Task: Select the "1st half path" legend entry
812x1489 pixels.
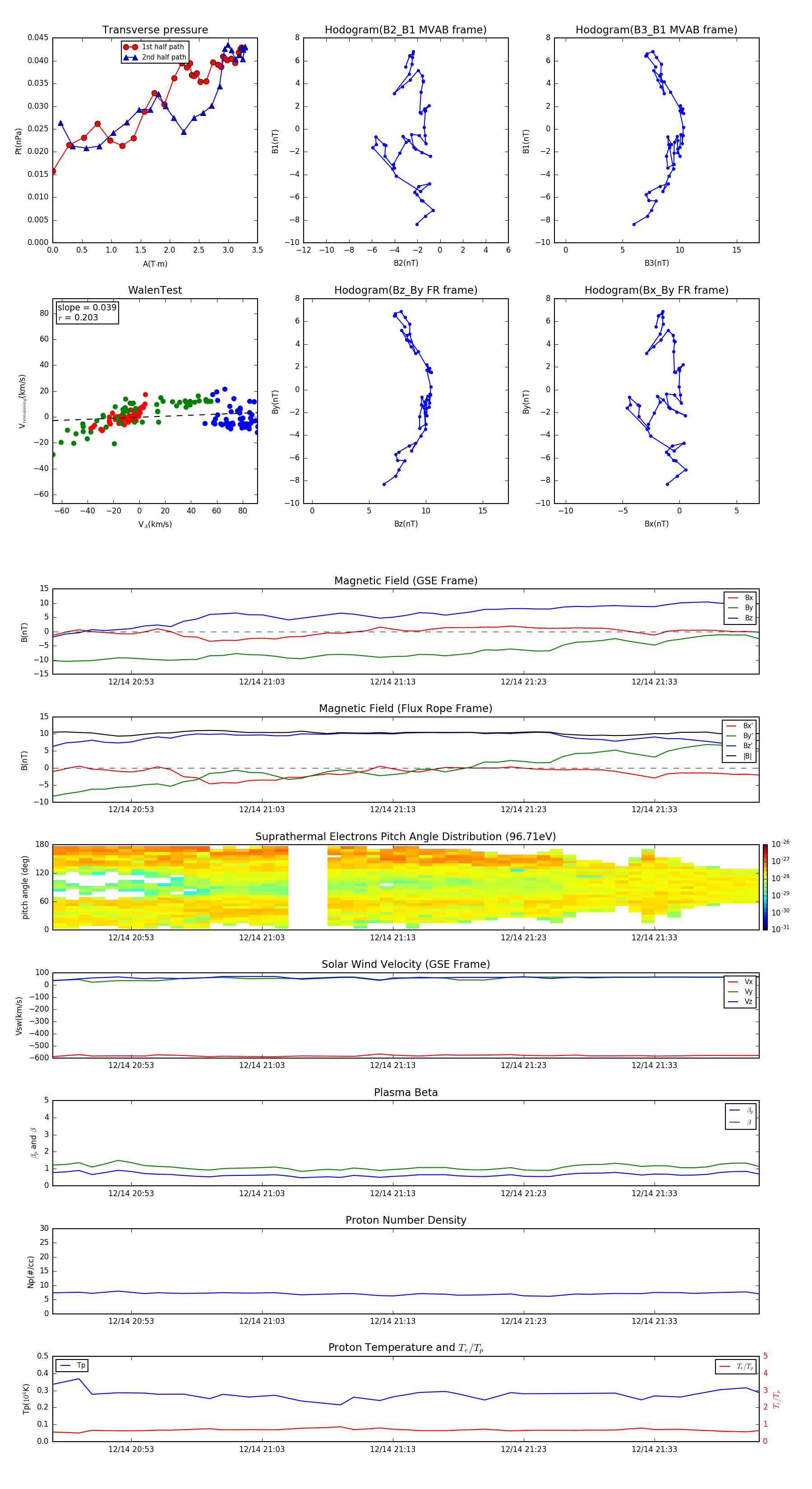Action: click(x=154, y=47)
